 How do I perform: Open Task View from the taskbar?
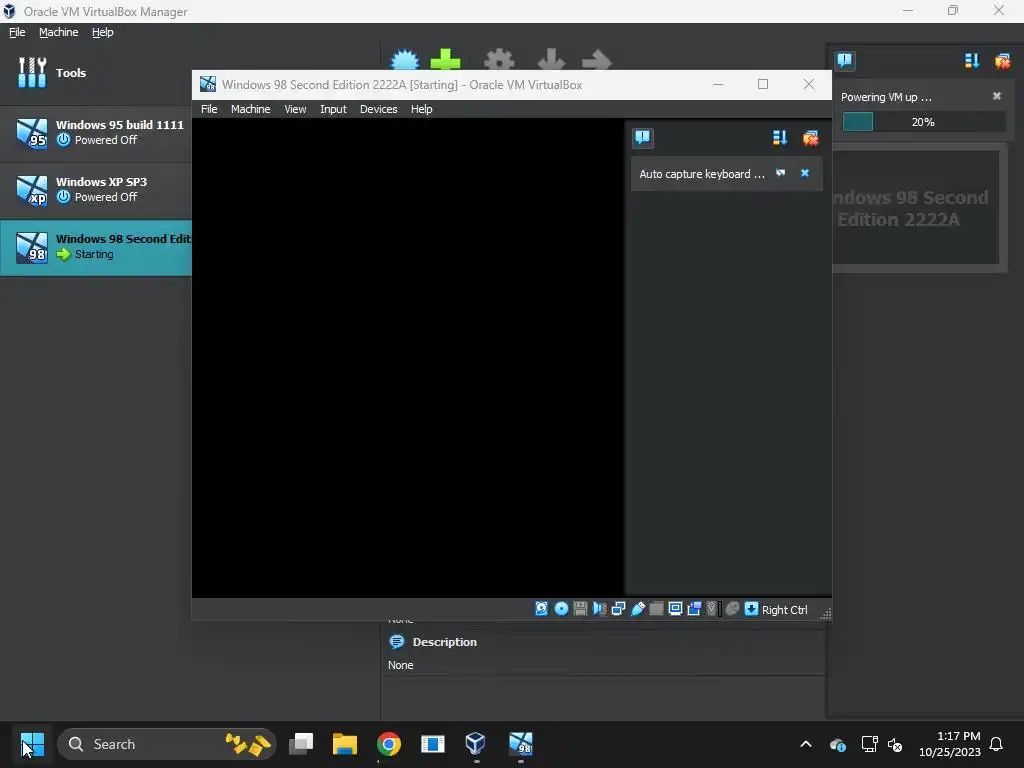[x=301, y=744]
